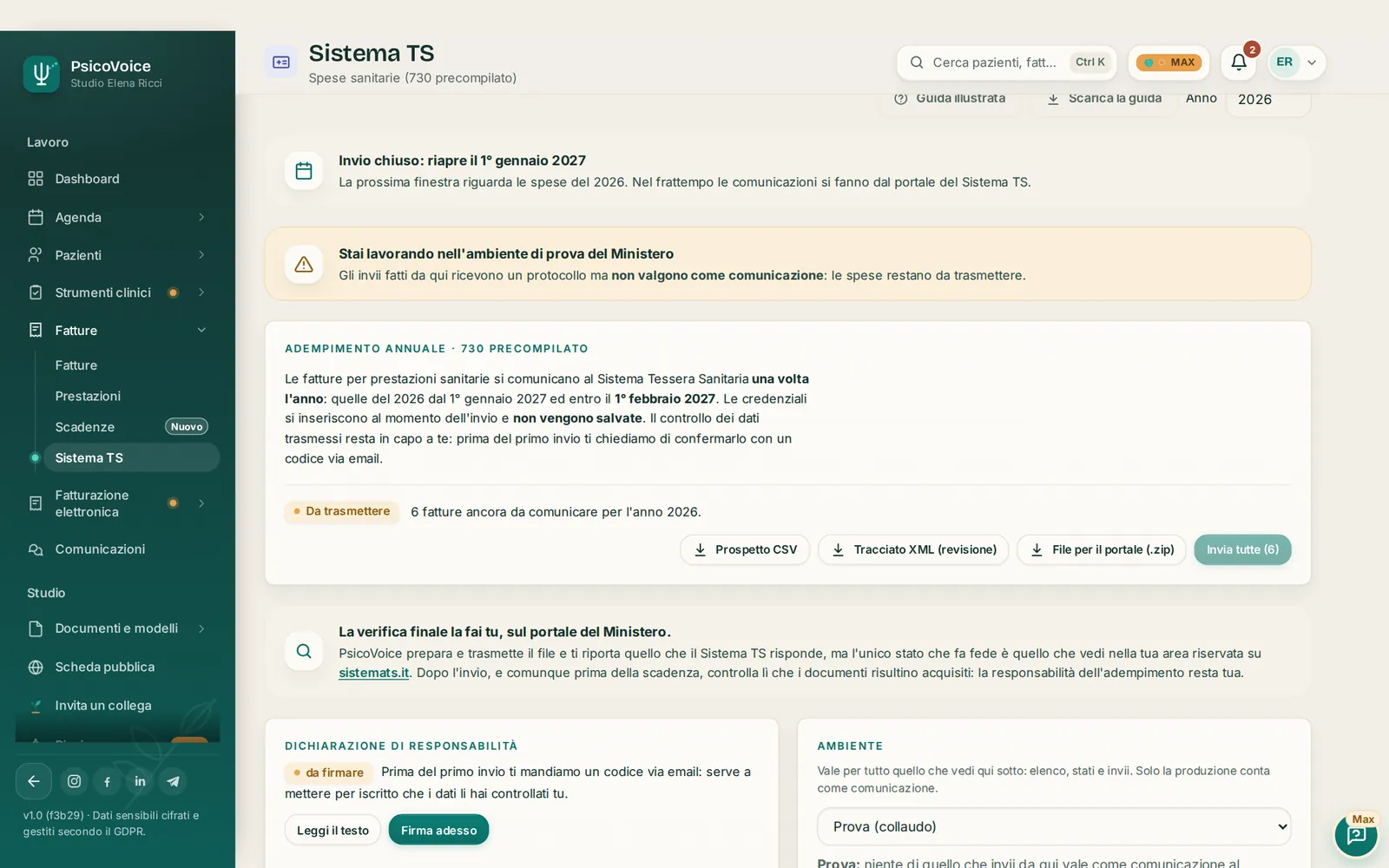Expand Fatturazione elettronica submenu
Viewport: 1389px width, 868px height.
[201, 503]
